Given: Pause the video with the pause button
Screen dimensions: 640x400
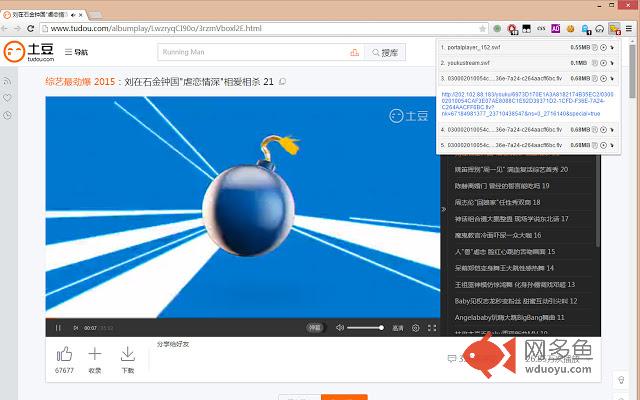Looking at the screenshot, I should [x=58, y=328].
